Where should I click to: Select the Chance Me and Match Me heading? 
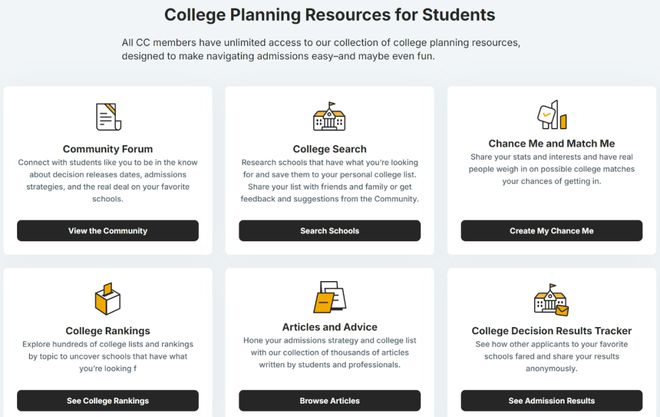551,143
